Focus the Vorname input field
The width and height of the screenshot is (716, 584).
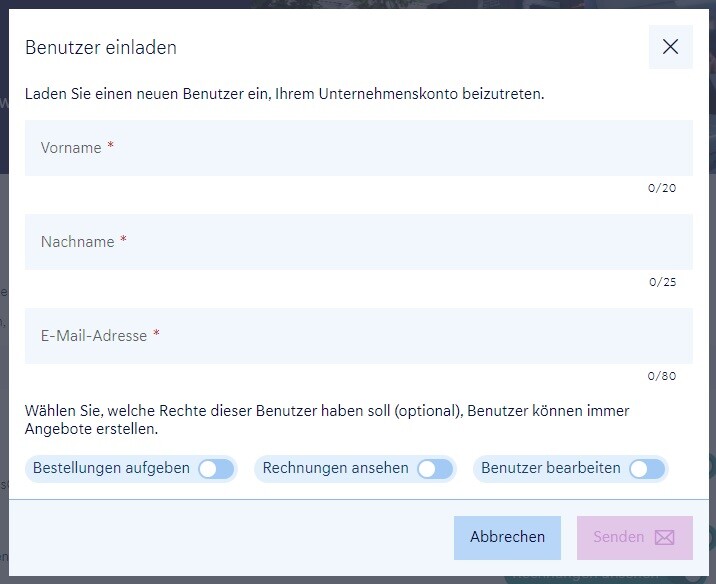coord(358,148)
